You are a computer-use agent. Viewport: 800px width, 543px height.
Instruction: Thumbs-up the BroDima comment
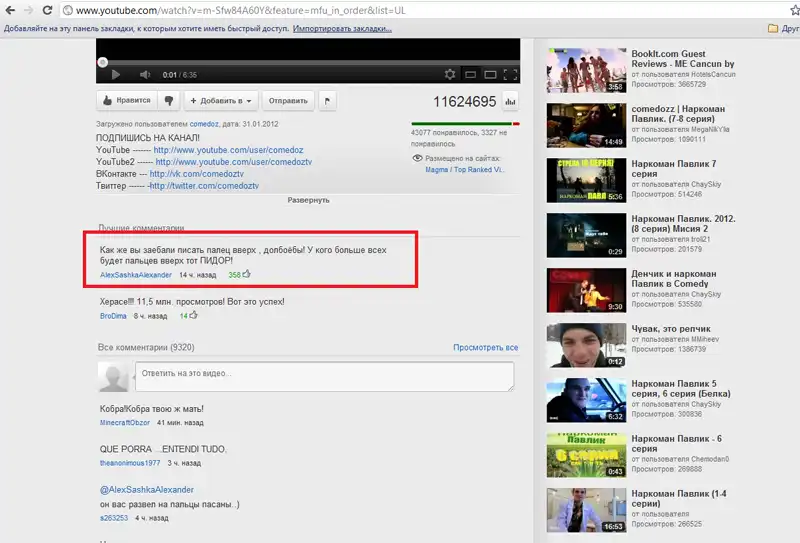tap(194, 316)
